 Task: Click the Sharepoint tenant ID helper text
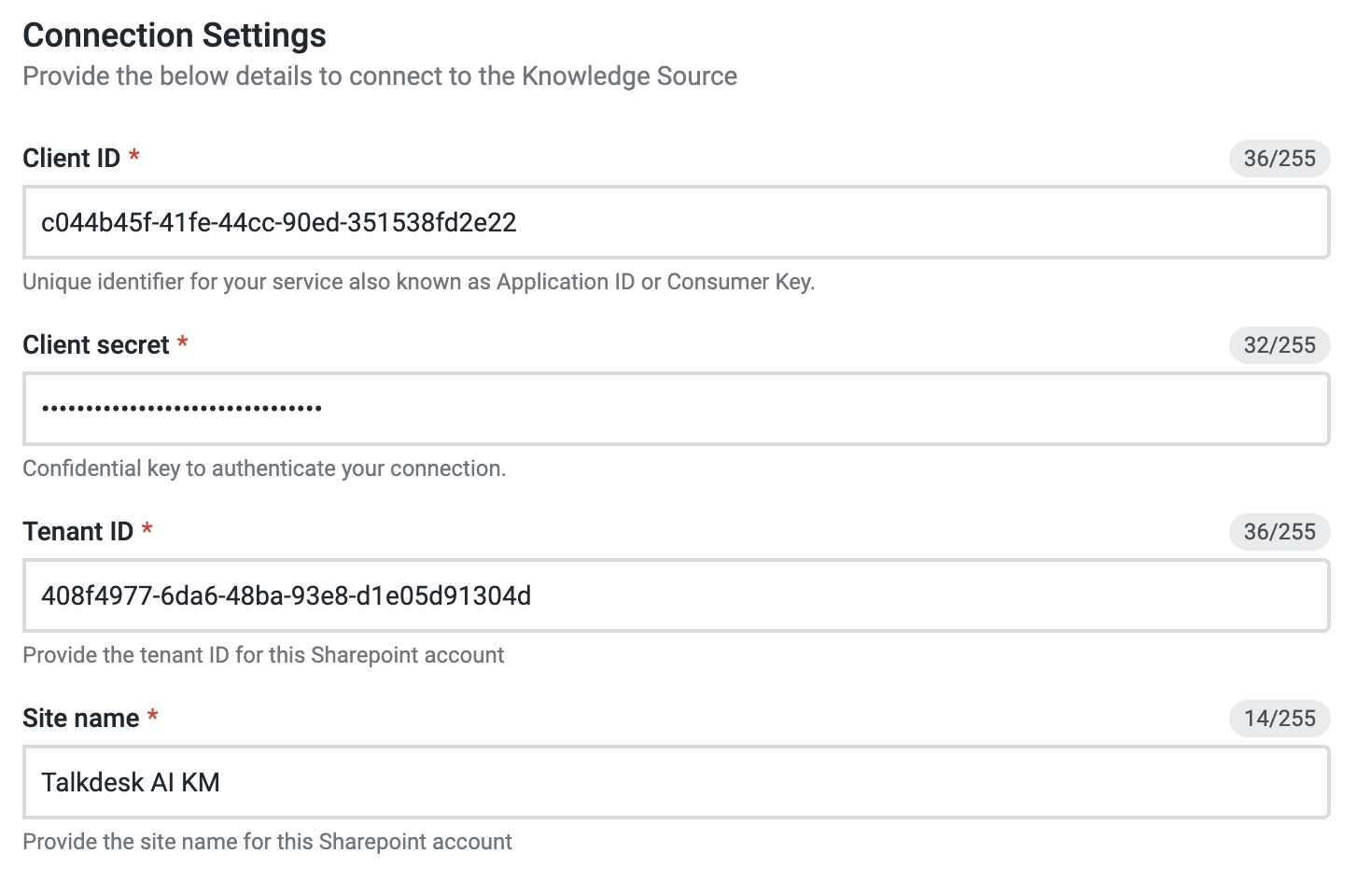click(262, 654)
